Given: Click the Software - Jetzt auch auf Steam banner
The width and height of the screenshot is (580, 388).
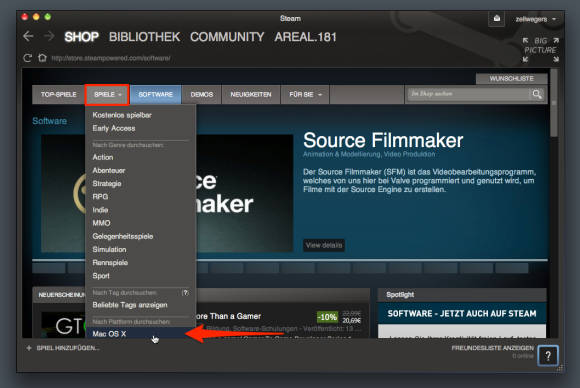Looking at the screenshot, I should coord(462,314).
